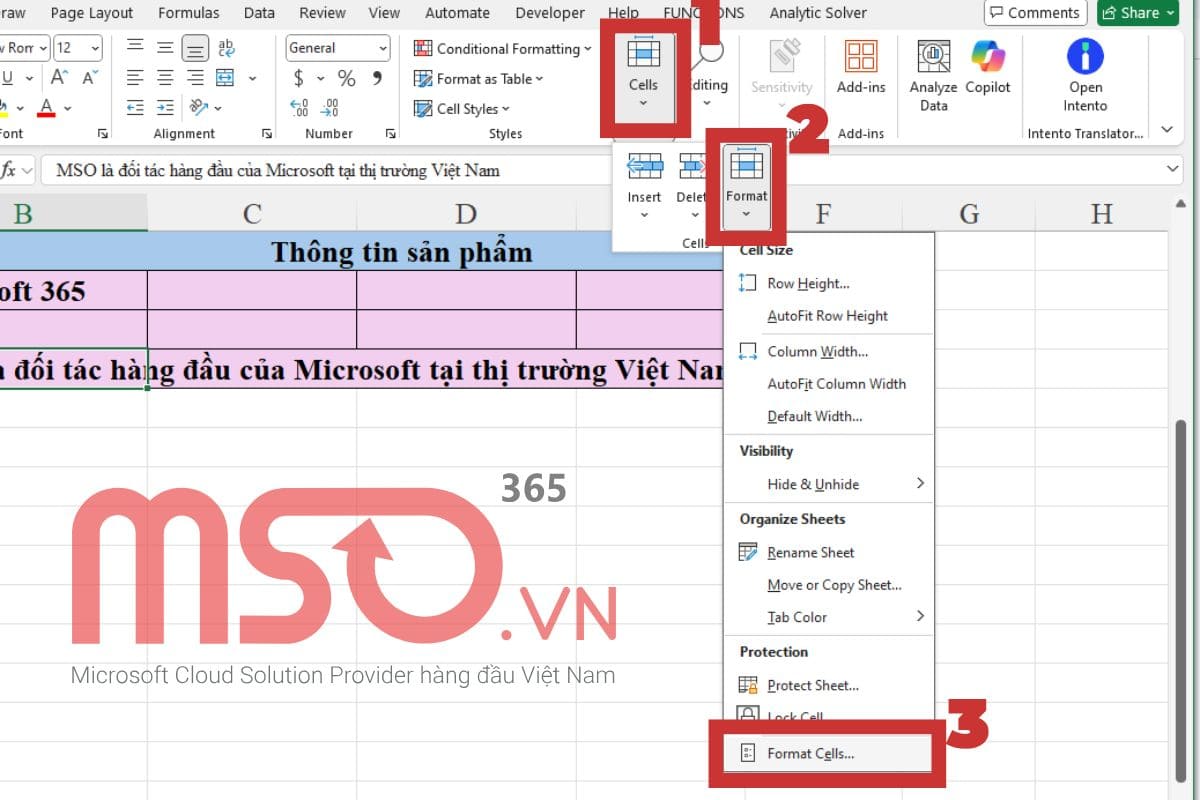Choose Protect Sheet
Viewport: 1200px width, 800px height.
(829, 685)
